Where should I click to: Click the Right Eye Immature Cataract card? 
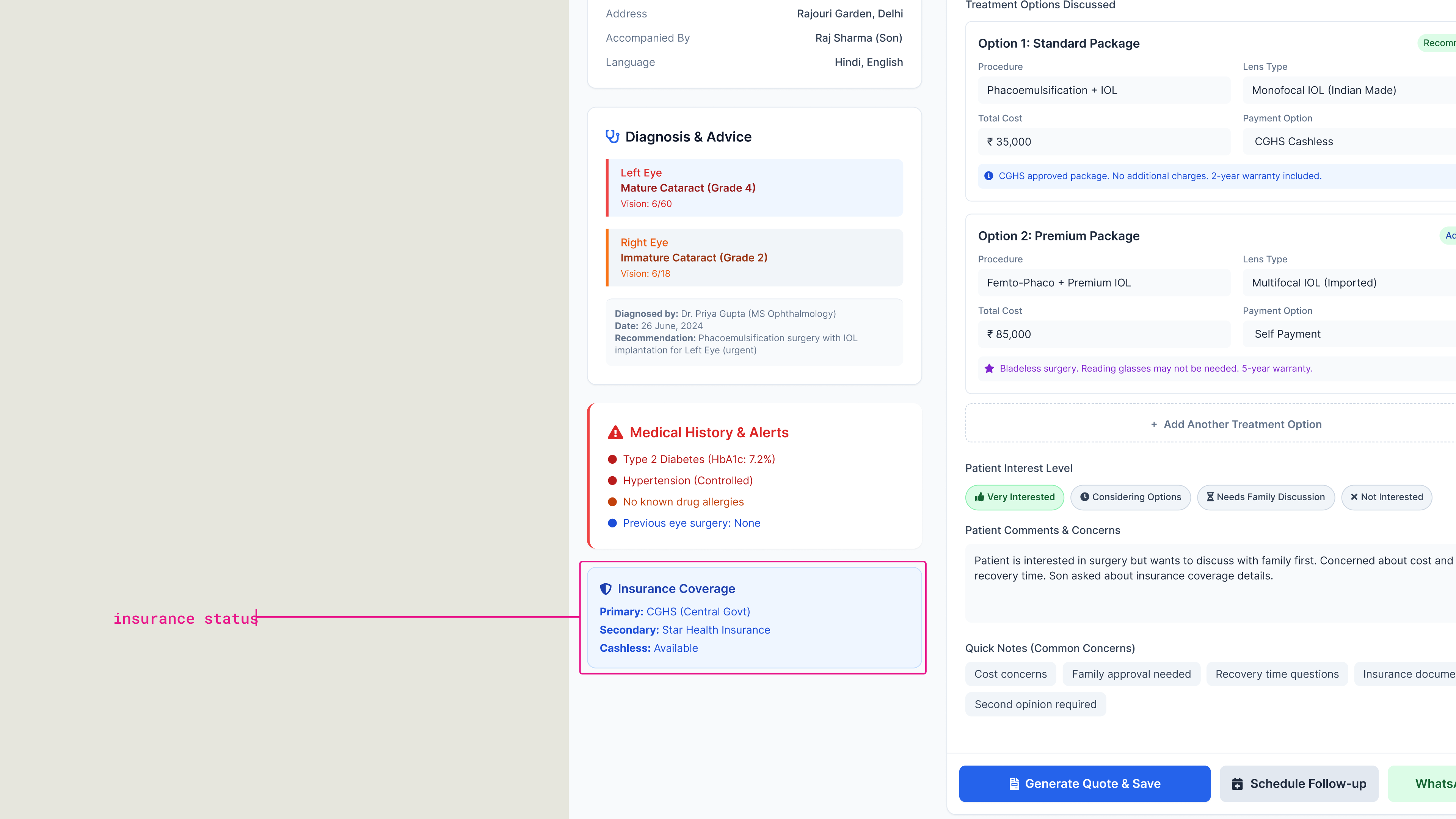[755, 258]
